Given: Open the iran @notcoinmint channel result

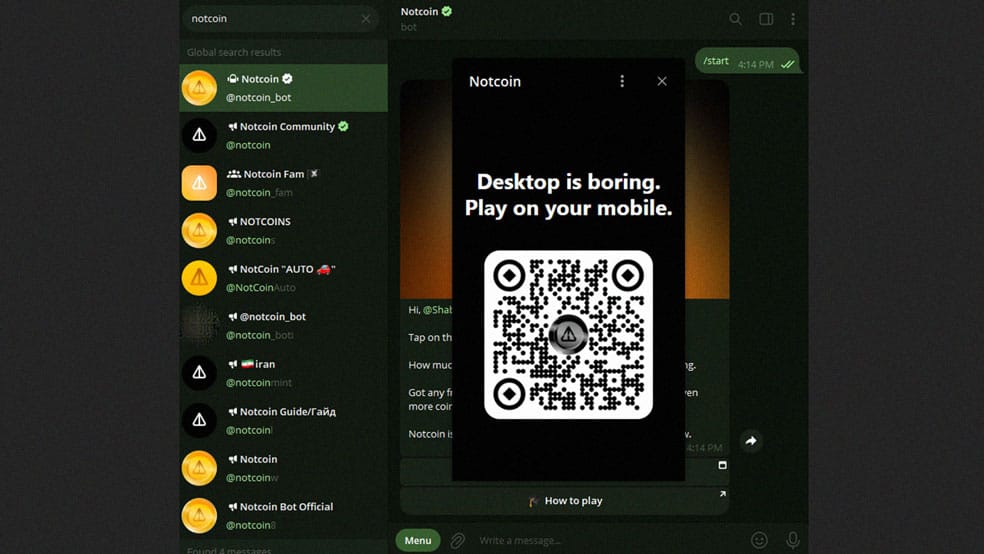Looking at the screenshot, I should coord(283,373).
